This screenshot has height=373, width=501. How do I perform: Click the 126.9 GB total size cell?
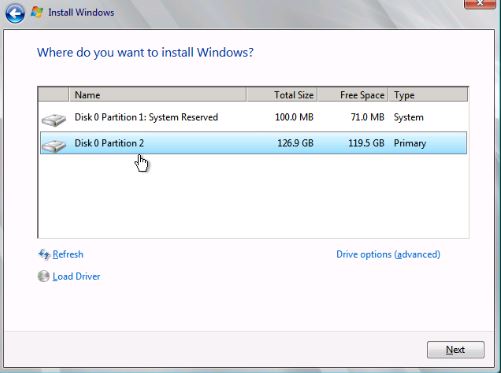point(296,143)
